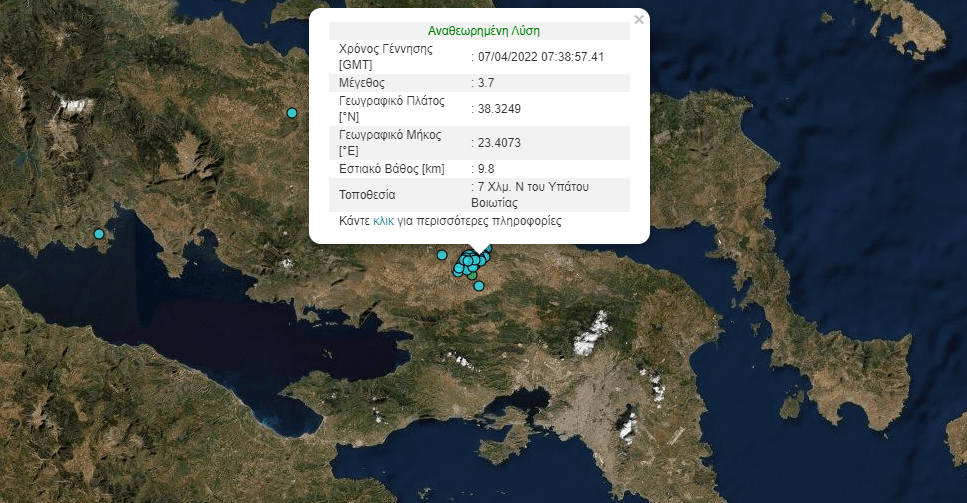
Task: Click the latitude value 38.3249
Action: [x=499, y=108]
